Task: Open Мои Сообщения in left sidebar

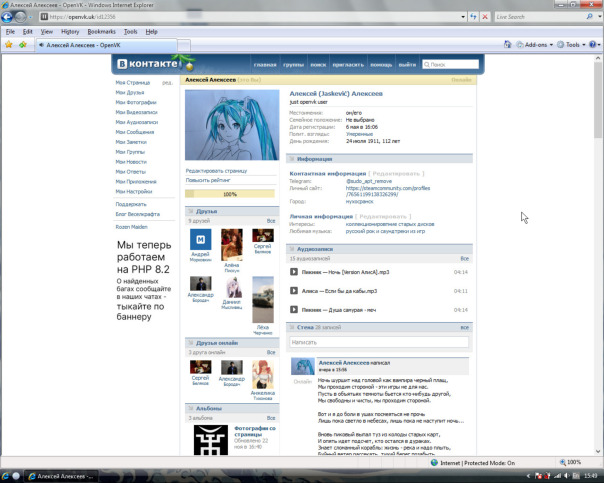Action: (135, 132)
